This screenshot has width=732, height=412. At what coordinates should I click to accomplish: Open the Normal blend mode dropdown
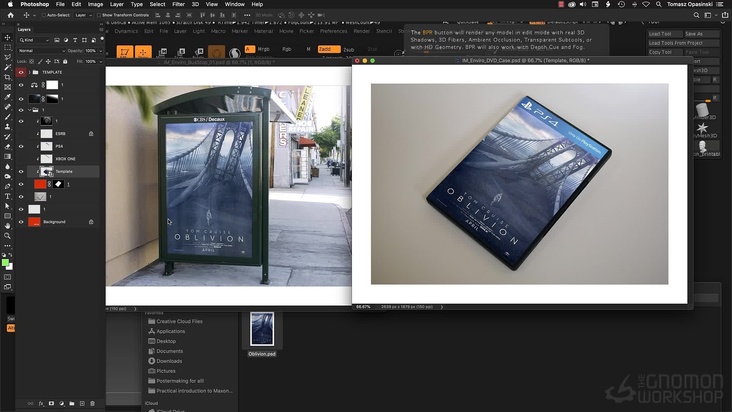[41, 50]
